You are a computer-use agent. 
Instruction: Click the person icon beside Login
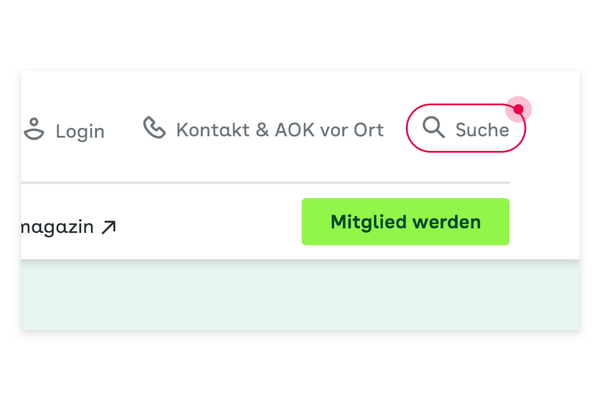click(x=34, y=129)
